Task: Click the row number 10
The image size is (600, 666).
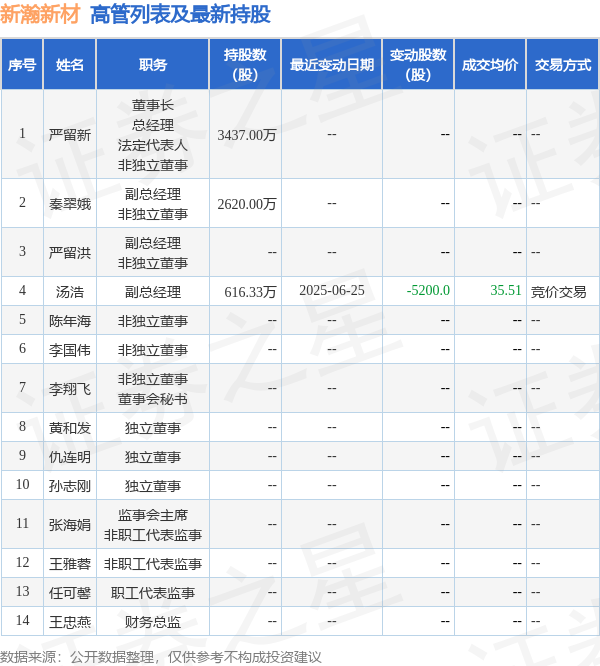Action: coord(23,484)
